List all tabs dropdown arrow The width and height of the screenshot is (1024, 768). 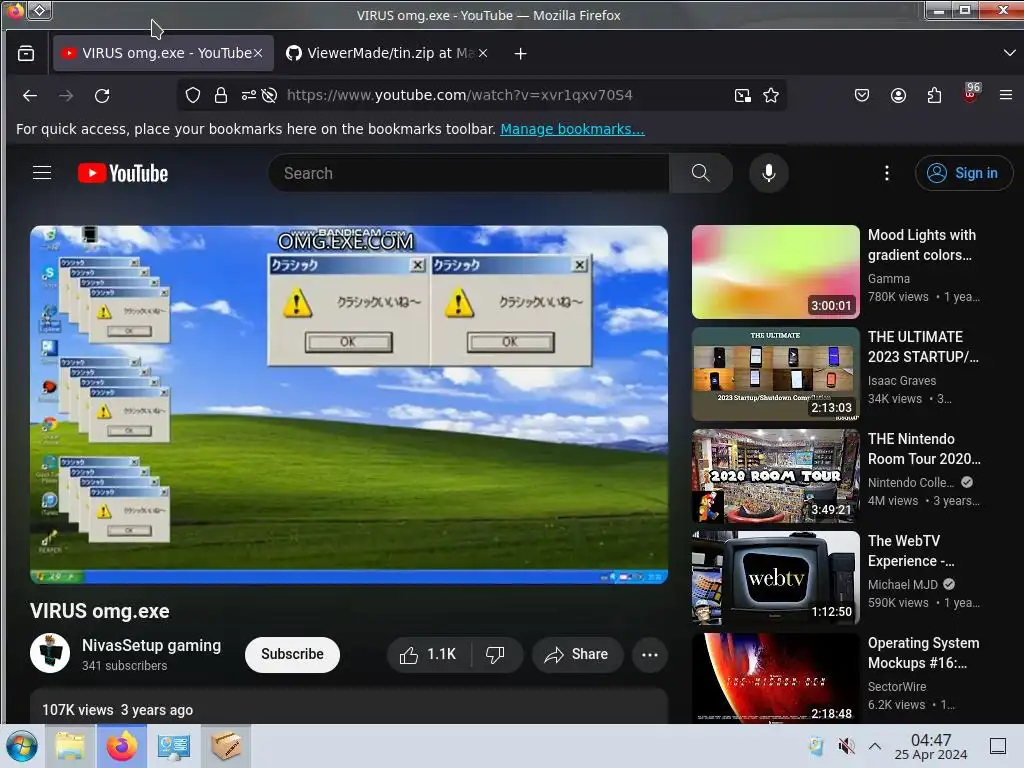[x=1009, y=53]
